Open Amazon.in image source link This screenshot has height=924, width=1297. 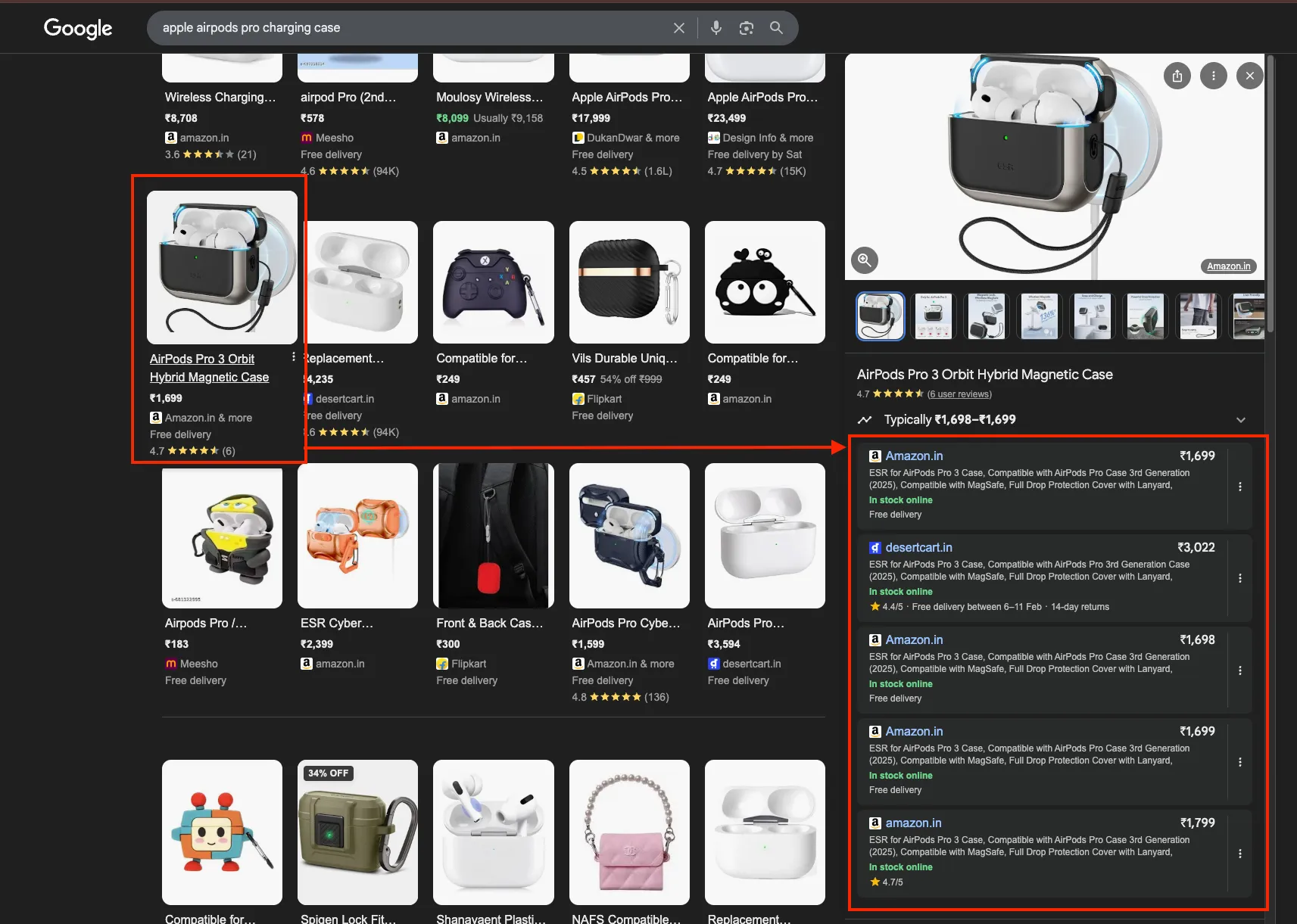pyautogui.click(x=1228, y=266)
